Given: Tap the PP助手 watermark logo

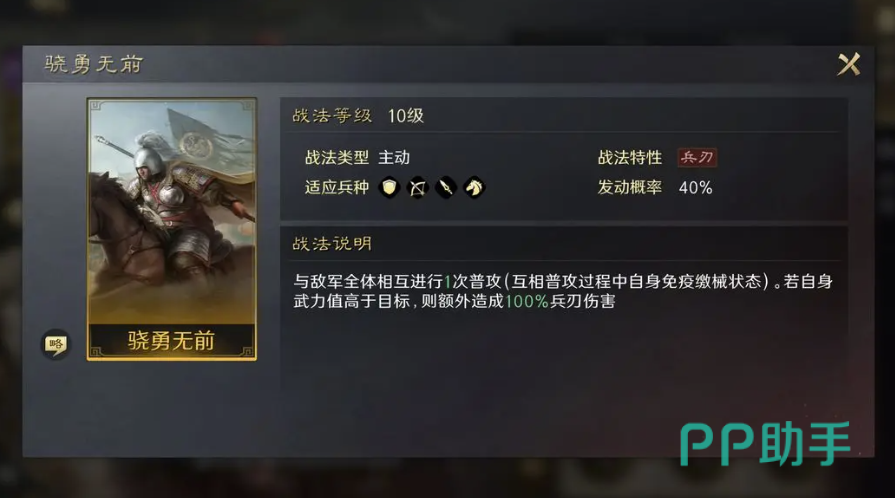Looking at the screenshot, I should pos(765,444).
